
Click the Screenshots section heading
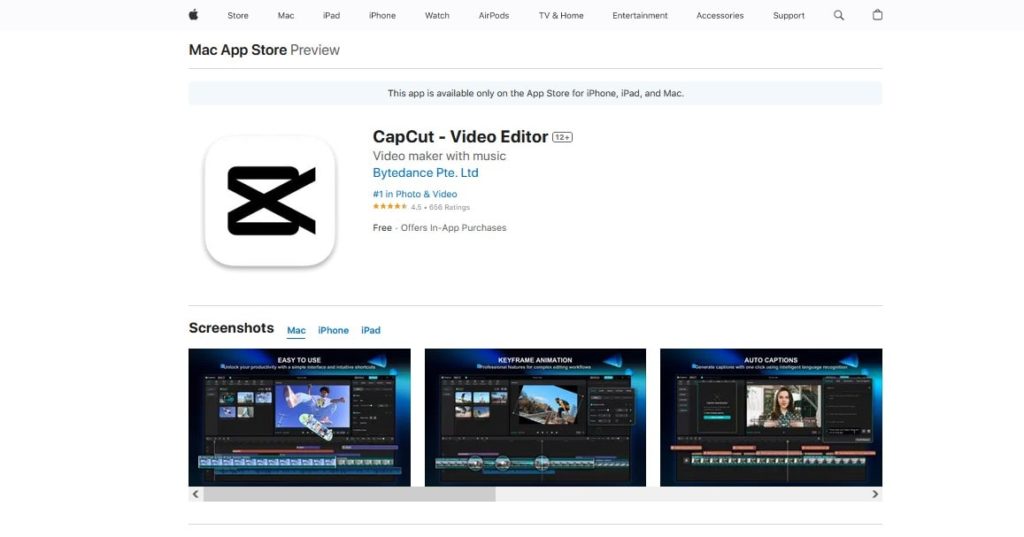pyautogui.click(x=231, y=328)
